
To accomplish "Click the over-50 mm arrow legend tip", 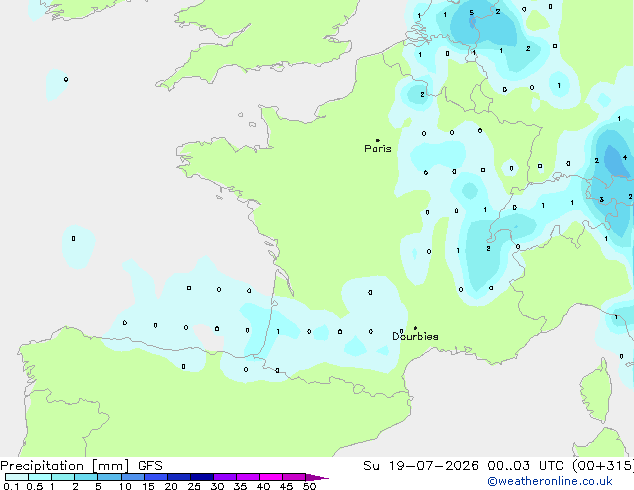I will click(x=317, y=477).
